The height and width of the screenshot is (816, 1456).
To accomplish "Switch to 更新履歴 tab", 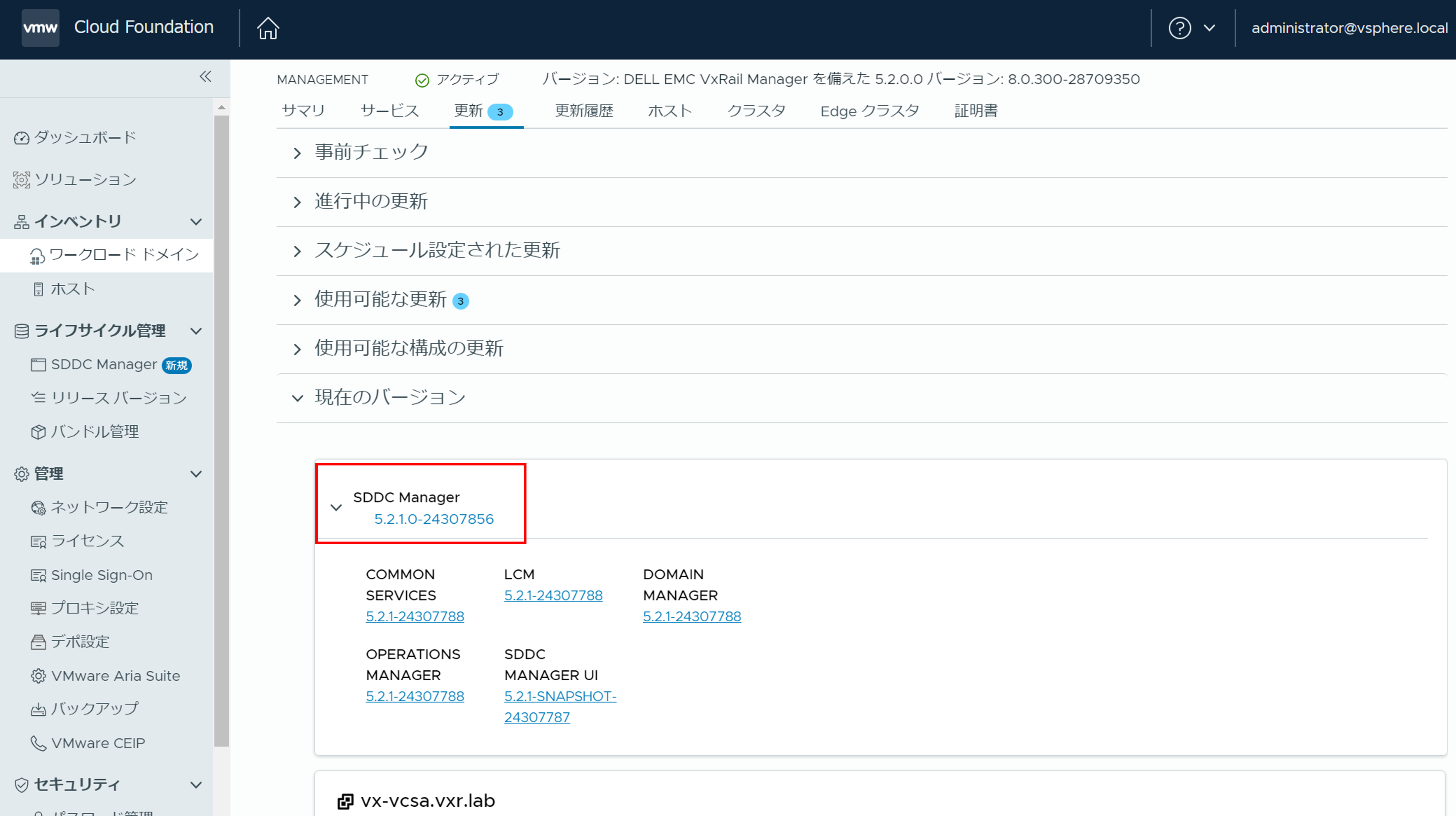I will click(x=584, y=111).
